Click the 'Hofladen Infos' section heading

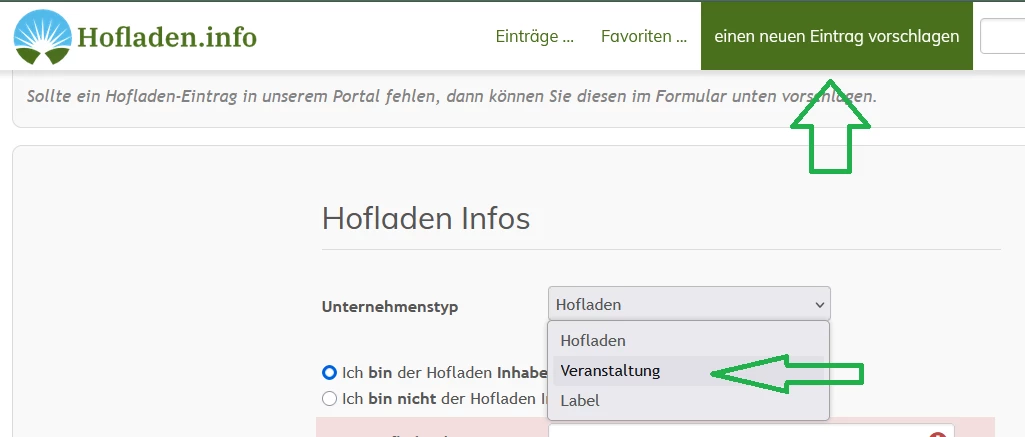click(426, 218)
